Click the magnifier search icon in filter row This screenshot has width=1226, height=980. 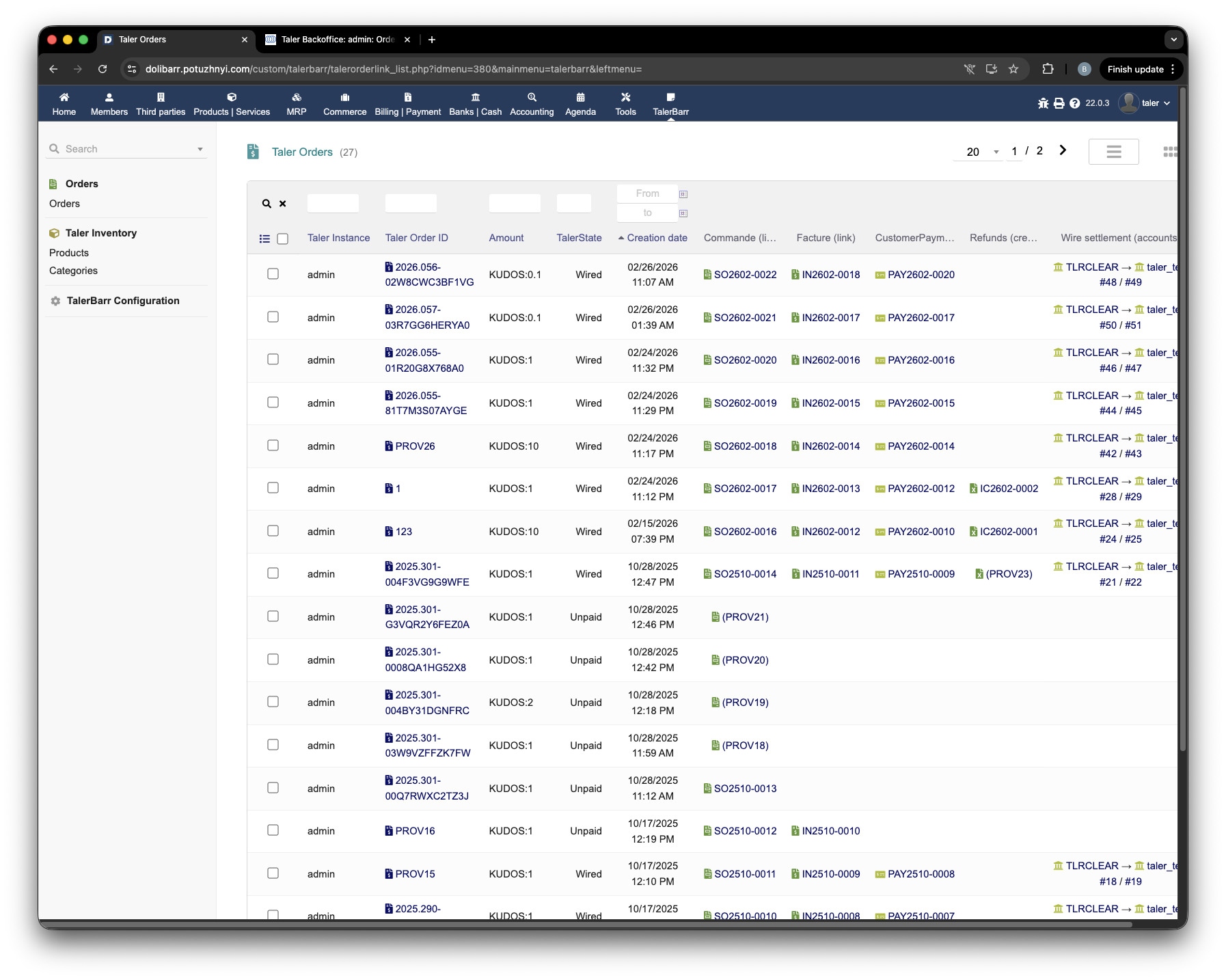point(267,204)
